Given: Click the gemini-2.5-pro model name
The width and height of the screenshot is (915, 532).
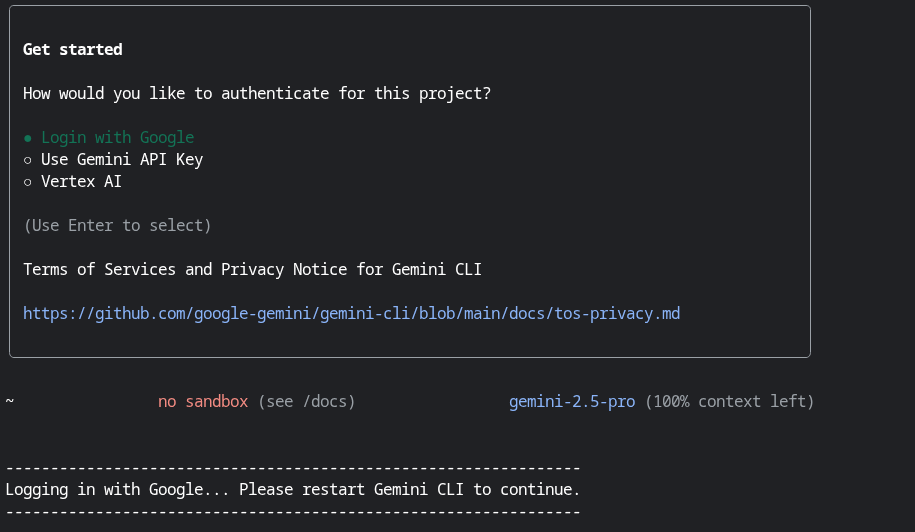Looking at the screenshot, I should (x=572, y=402).
